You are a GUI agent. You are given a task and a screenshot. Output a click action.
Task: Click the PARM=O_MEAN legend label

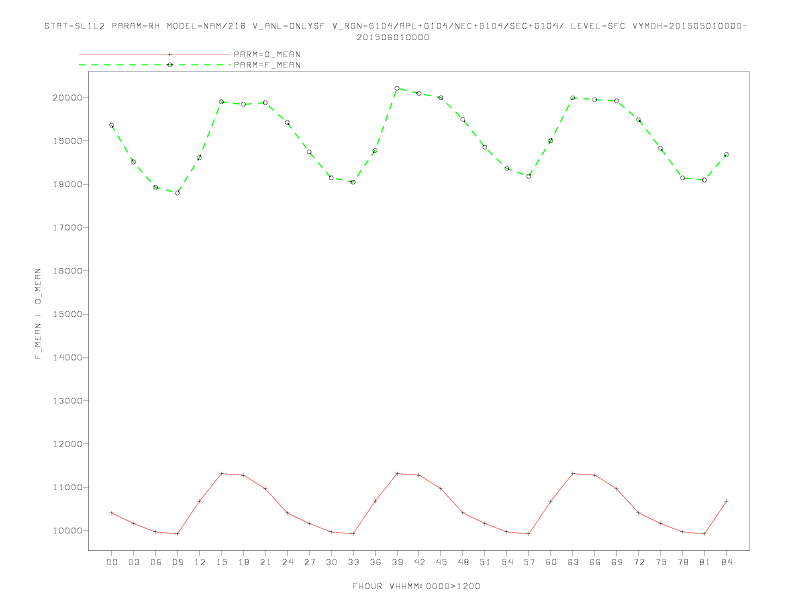267,54
